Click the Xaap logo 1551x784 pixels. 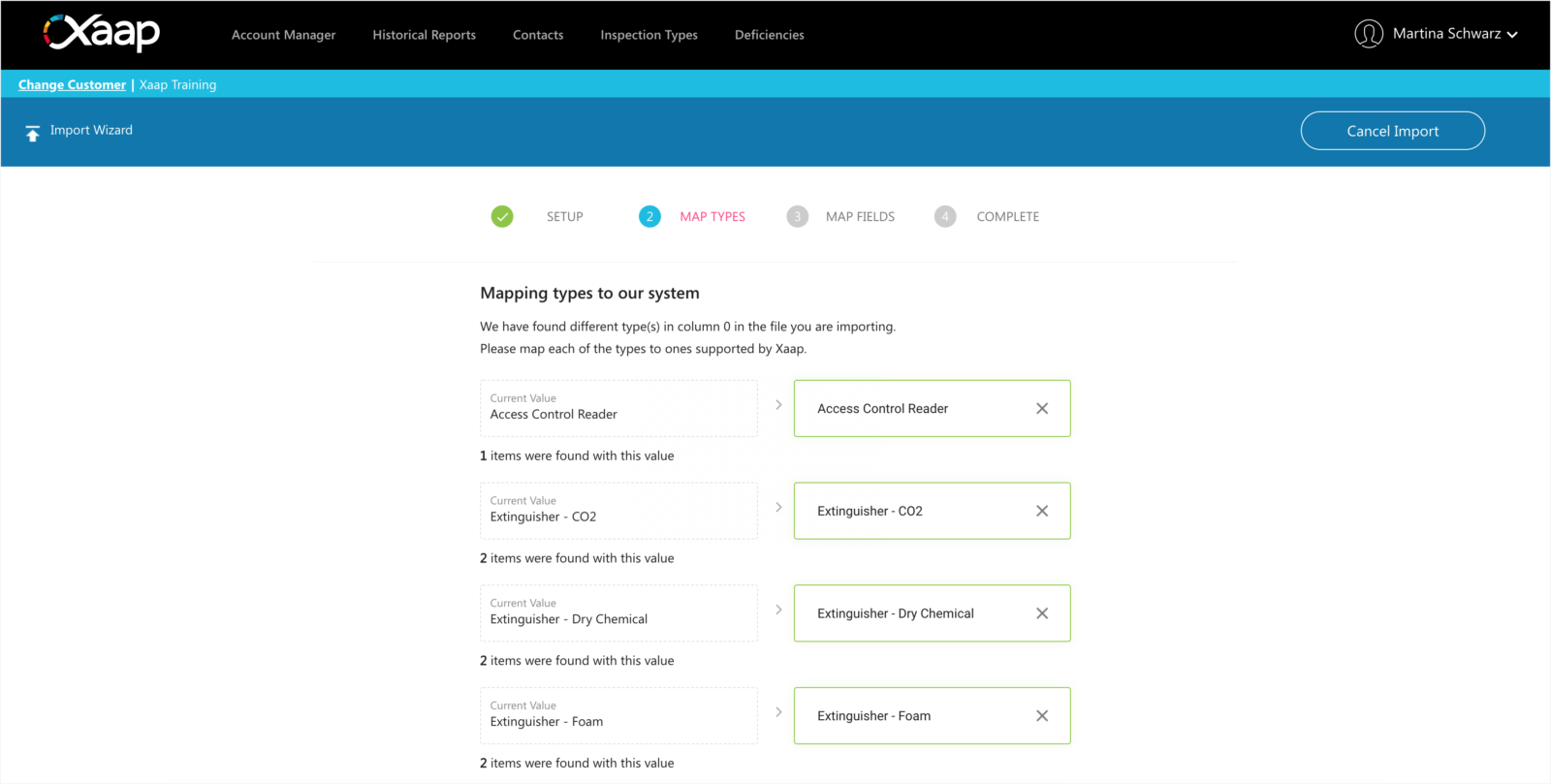pos(102,33)
